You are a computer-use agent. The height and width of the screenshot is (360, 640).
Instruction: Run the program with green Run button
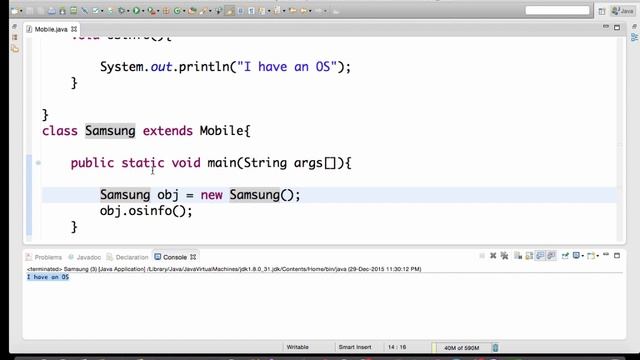tap(136, 11)
